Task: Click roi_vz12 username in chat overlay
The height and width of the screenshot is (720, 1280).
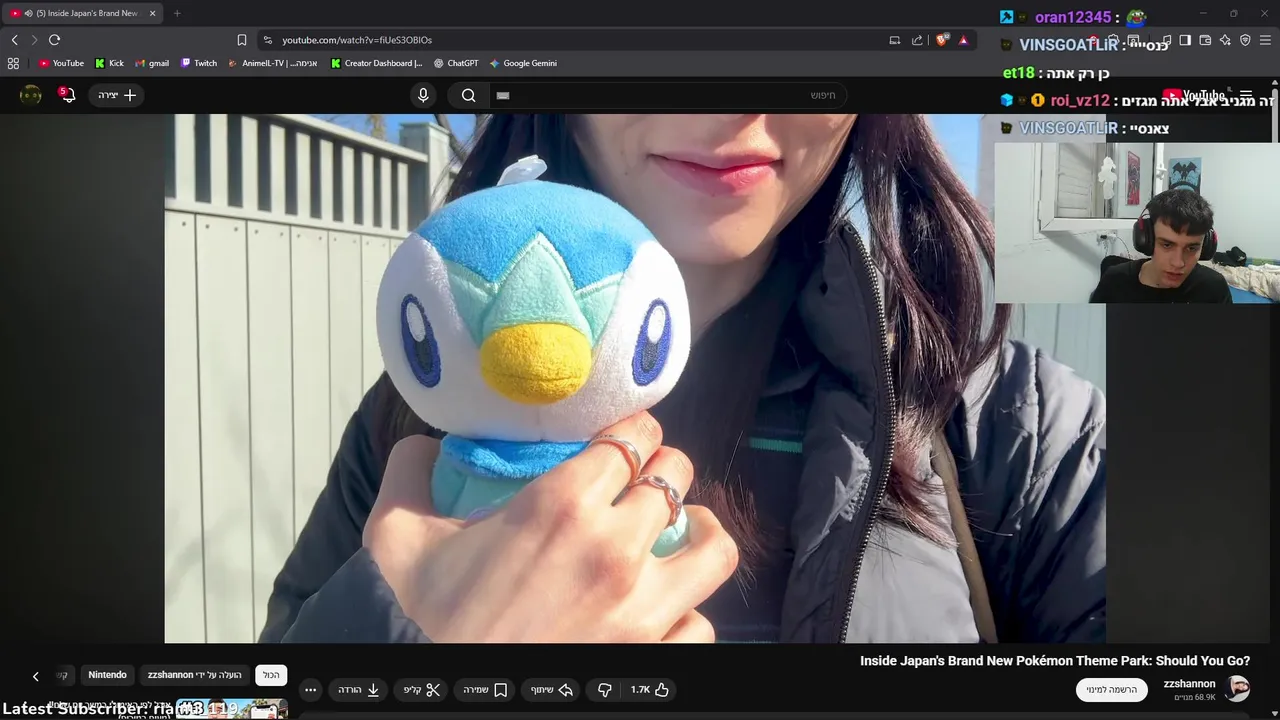Action: click(1080, 100)
